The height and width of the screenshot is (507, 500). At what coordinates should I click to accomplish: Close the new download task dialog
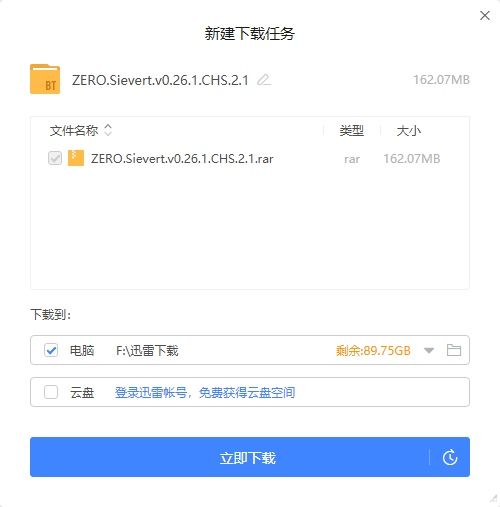click(x=485, y=15)
